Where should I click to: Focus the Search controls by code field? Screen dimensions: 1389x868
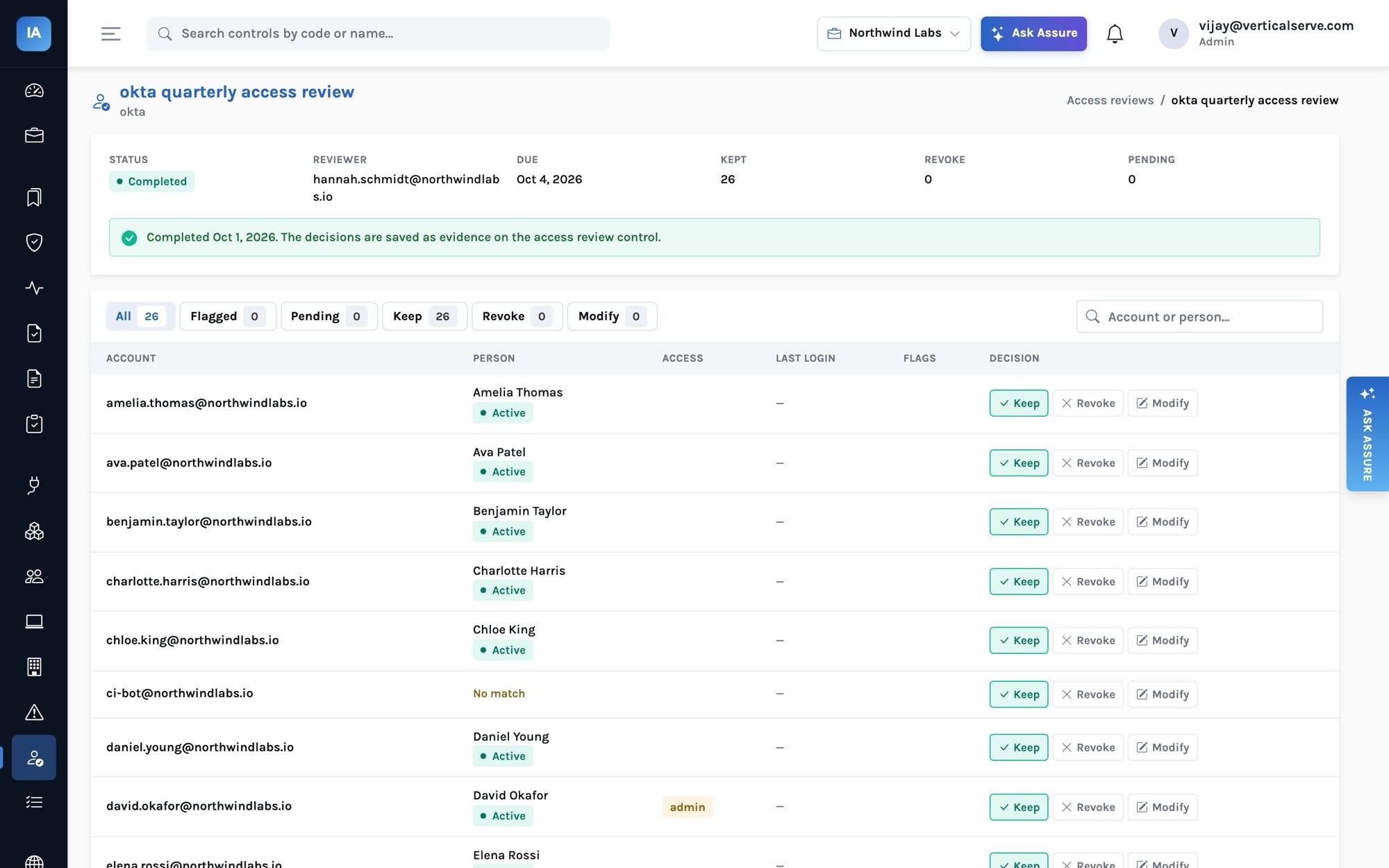pos(378,33)
